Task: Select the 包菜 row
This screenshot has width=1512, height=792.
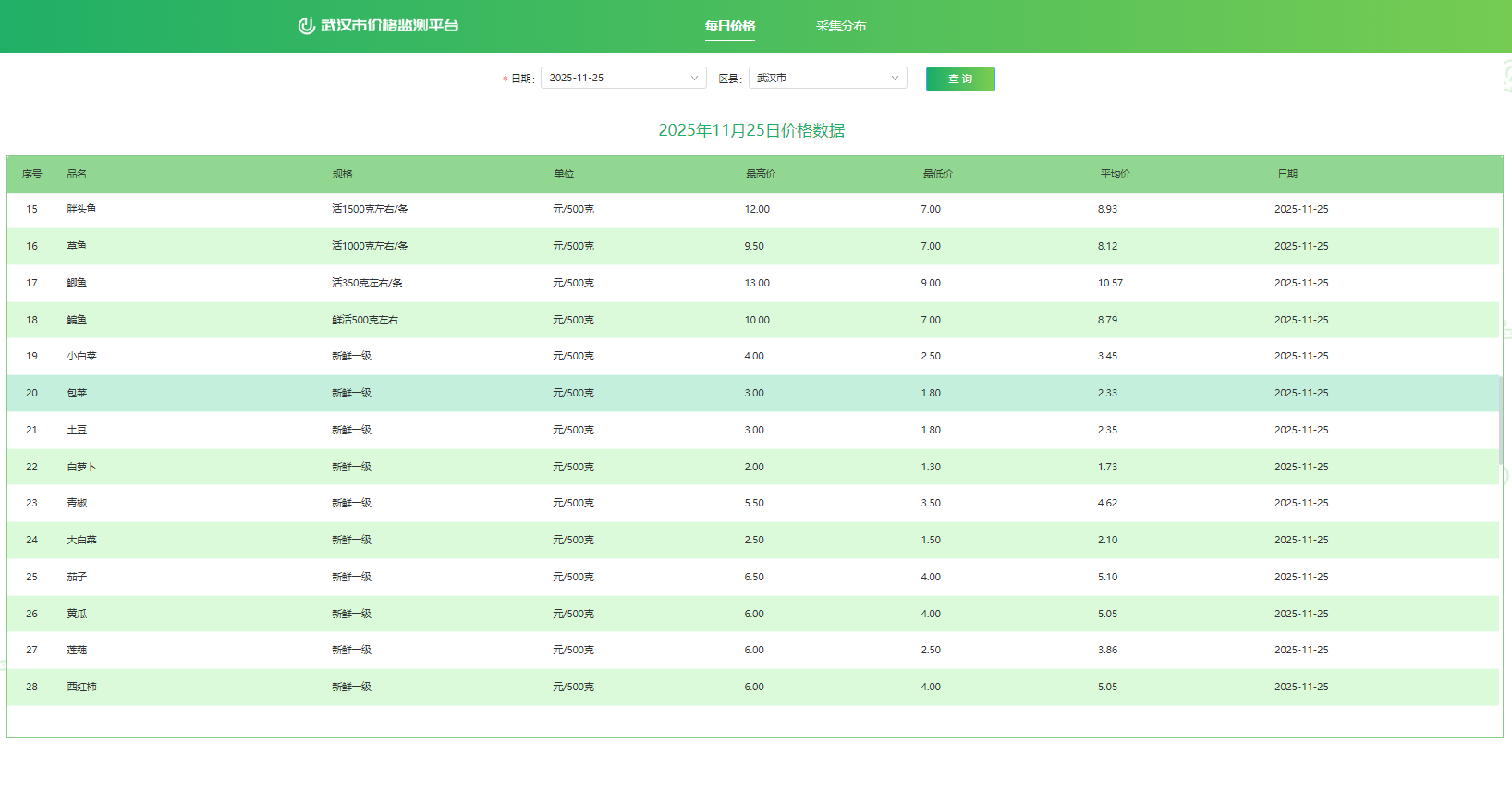Action: pos(77,393)
